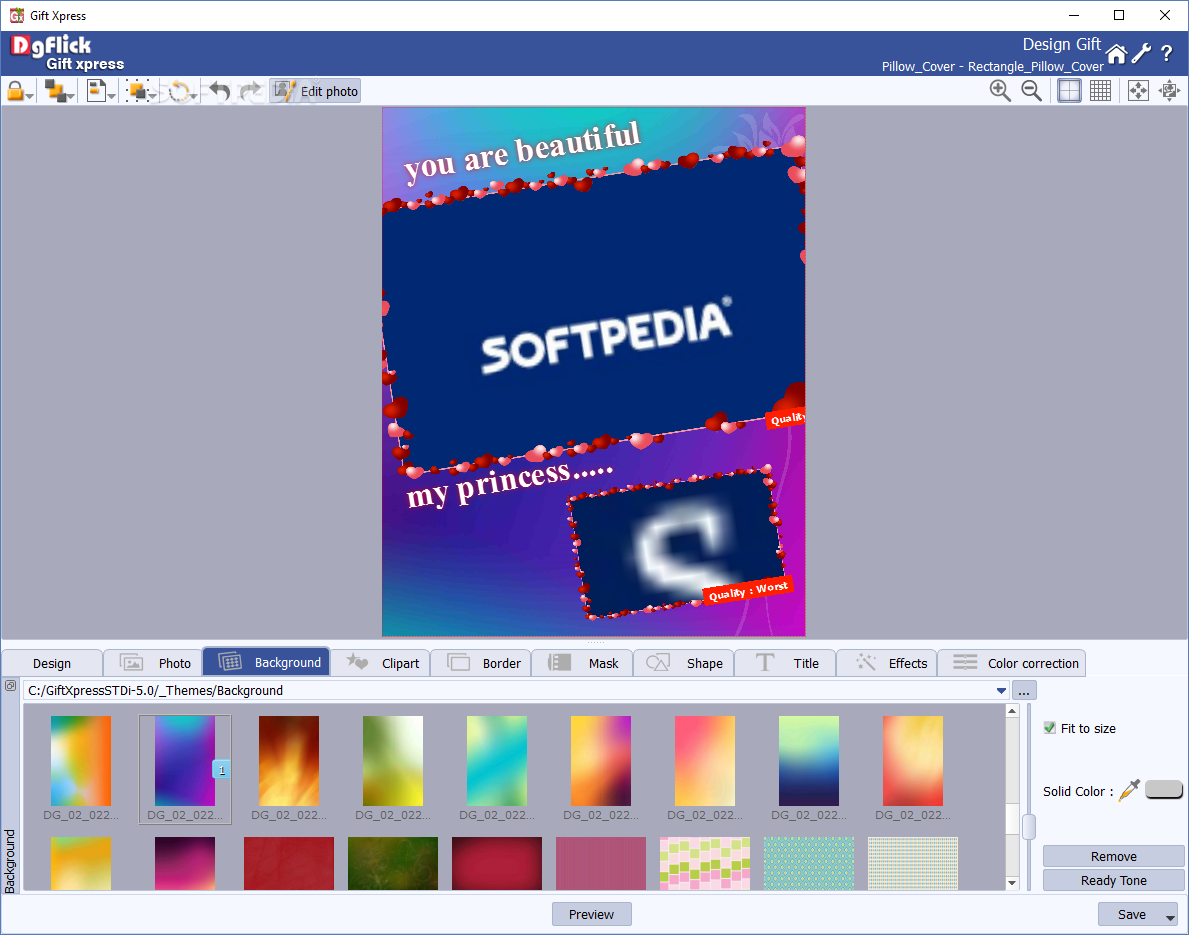The height and width of the screenshot is (935, 1189).
Task: Expand the rotate dropdown arrow
Action: coord(194,96)
